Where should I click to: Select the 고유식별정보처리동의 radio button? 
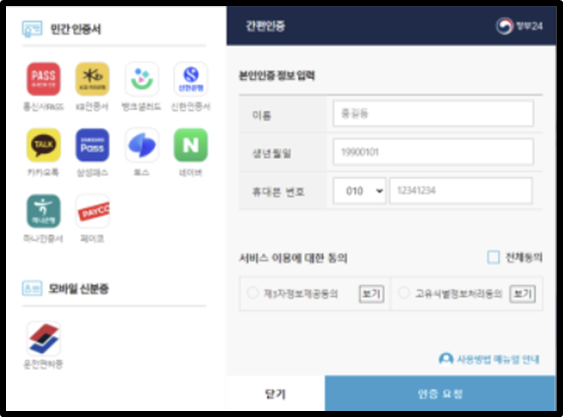[x=404, y=293]
